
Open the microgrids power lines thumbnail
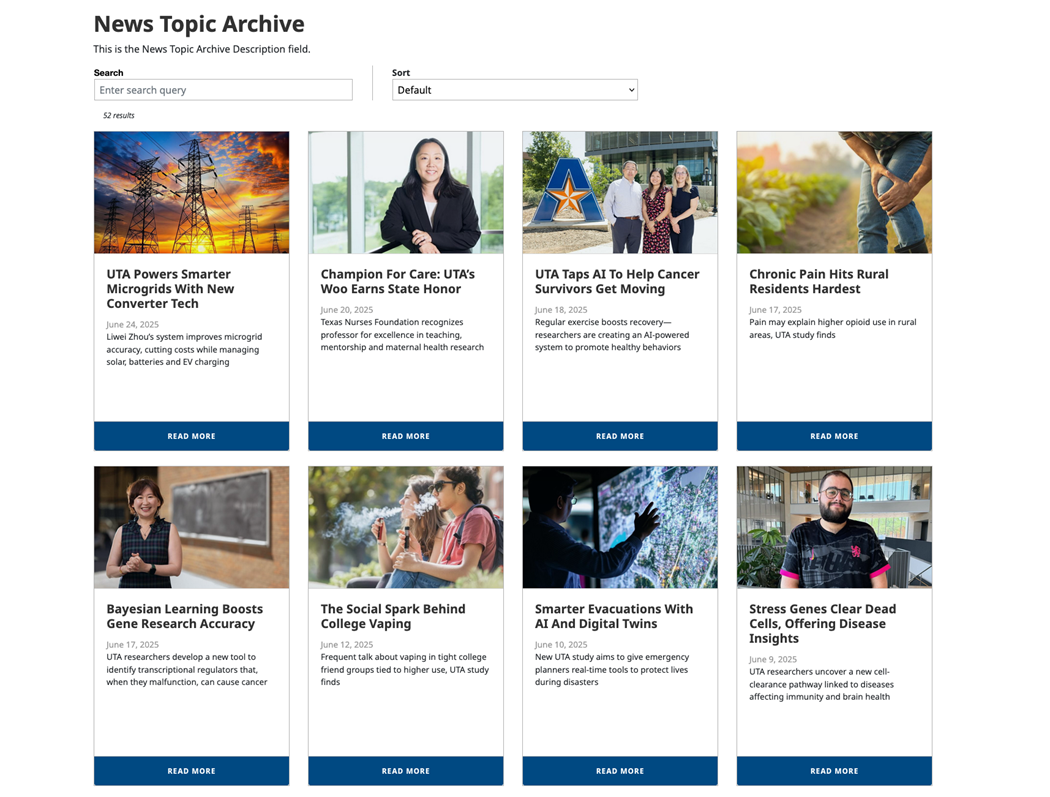click(192, 192)
